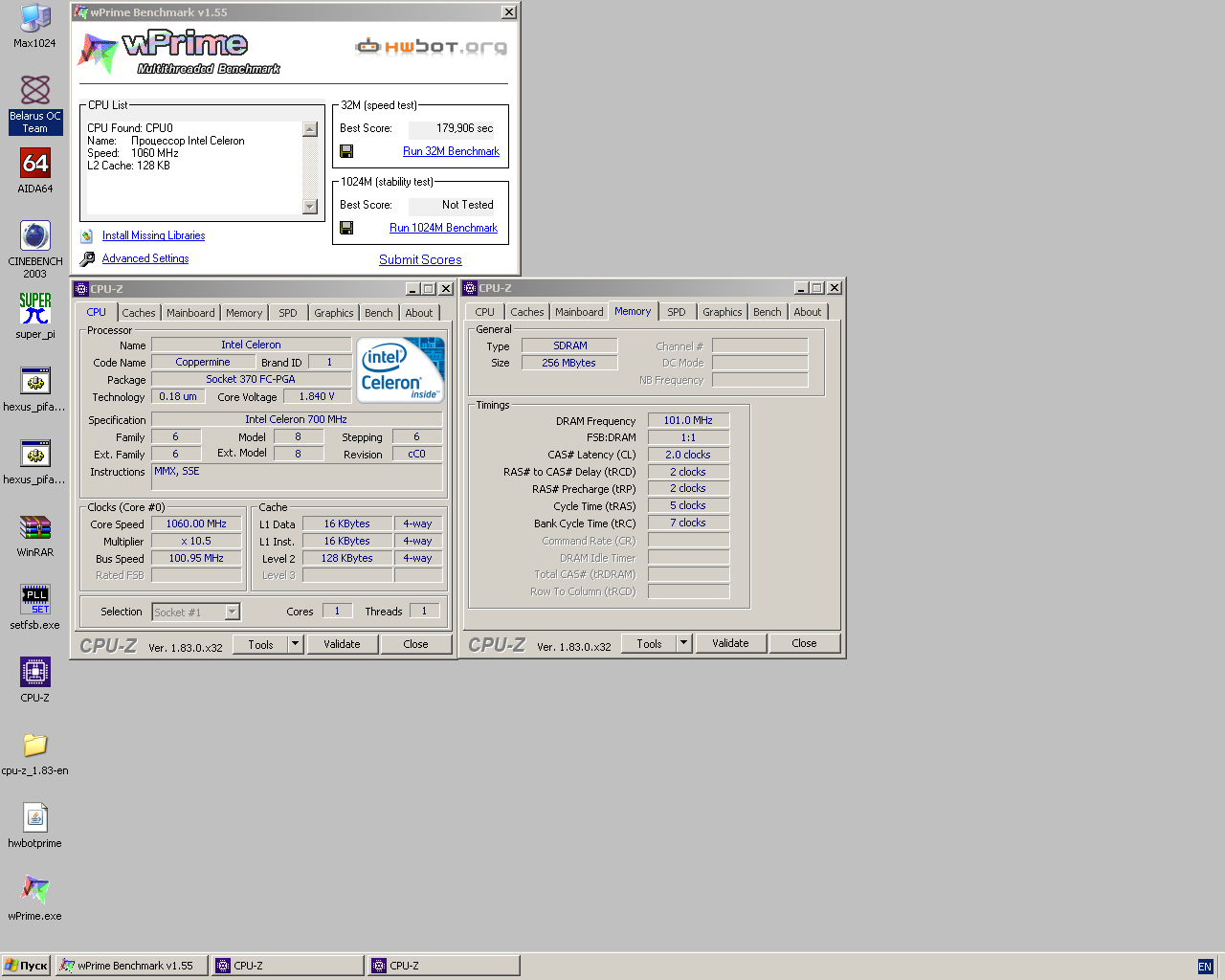
Task: Click the Advanced Settings wrench icon
Action: 87,258
